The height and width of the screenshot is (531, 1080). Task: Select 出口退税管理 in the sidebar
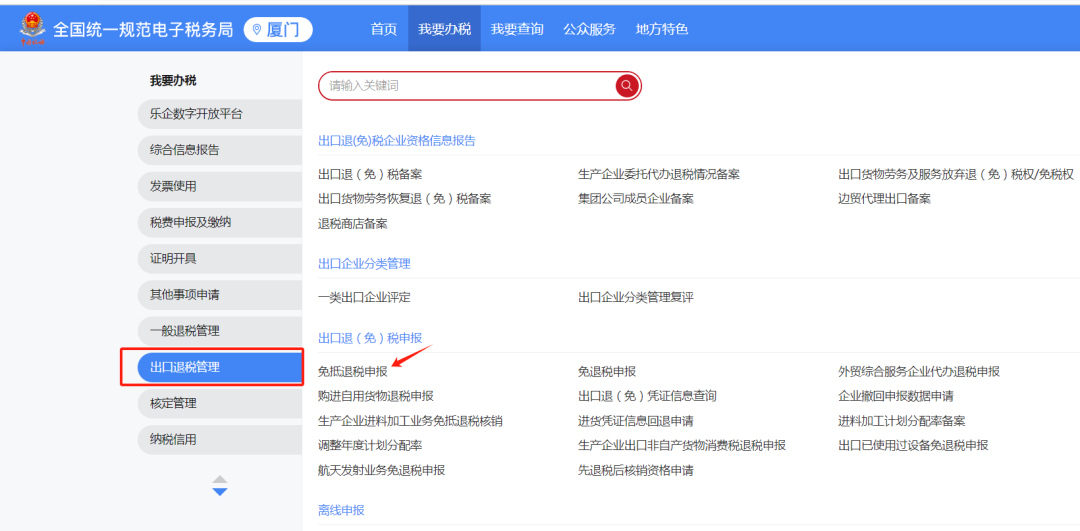pyautogui.click(x=220, y=367)
